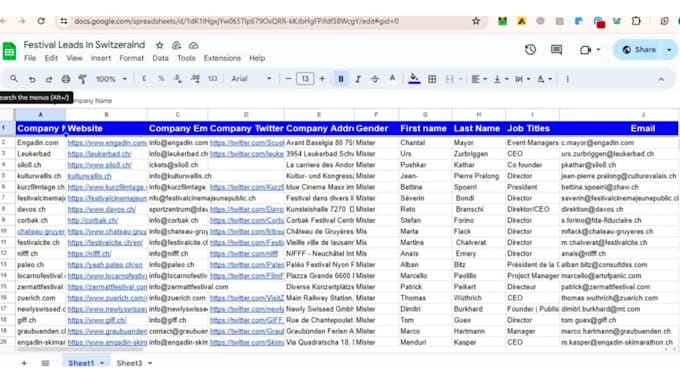Bookmark this page with the star
The image size is (680, 383).
[x=476, y=21]
